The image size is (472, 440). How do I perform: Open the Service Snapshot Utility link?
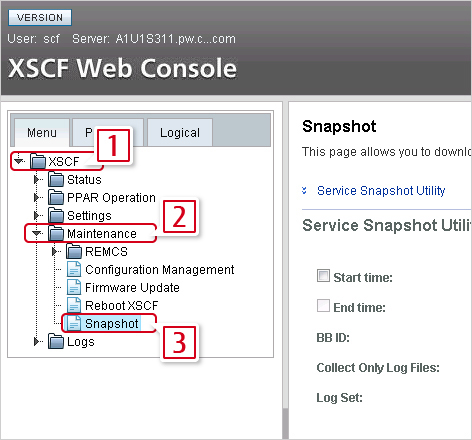(x=381, y=191)
